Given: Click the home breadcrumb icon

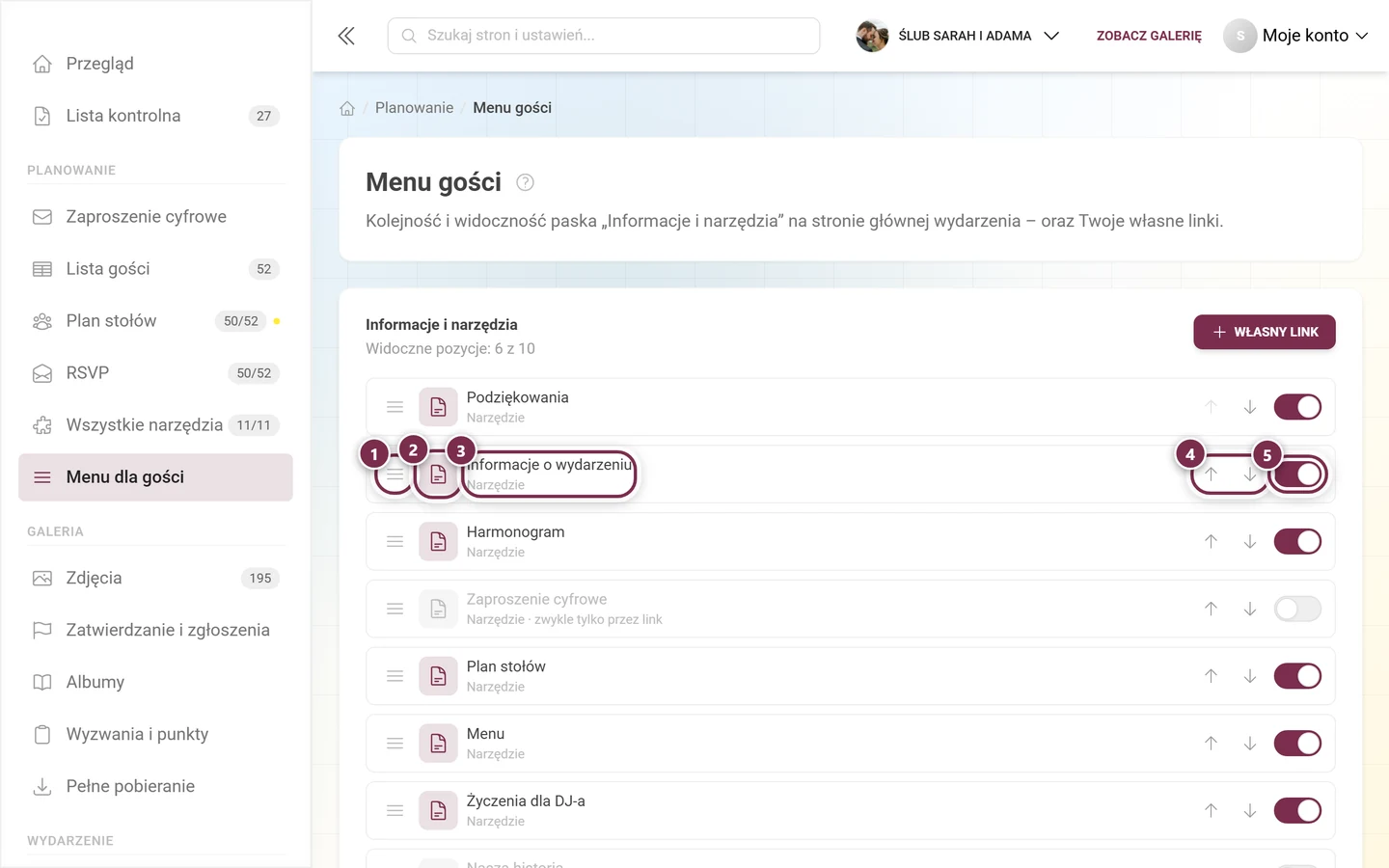Looking at the screenshot, I should (347, 108).
